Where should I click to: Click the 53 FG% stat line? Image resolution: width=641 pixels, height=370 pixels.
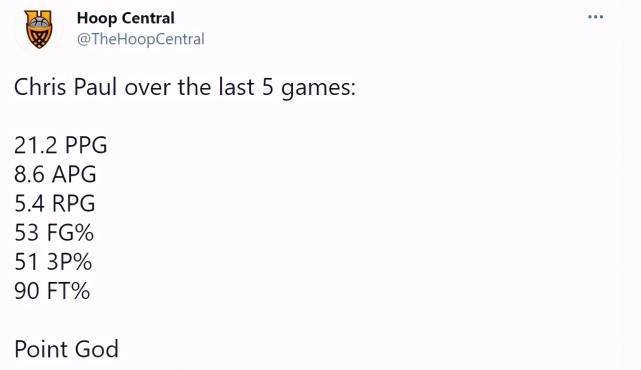tap(54, 233)
